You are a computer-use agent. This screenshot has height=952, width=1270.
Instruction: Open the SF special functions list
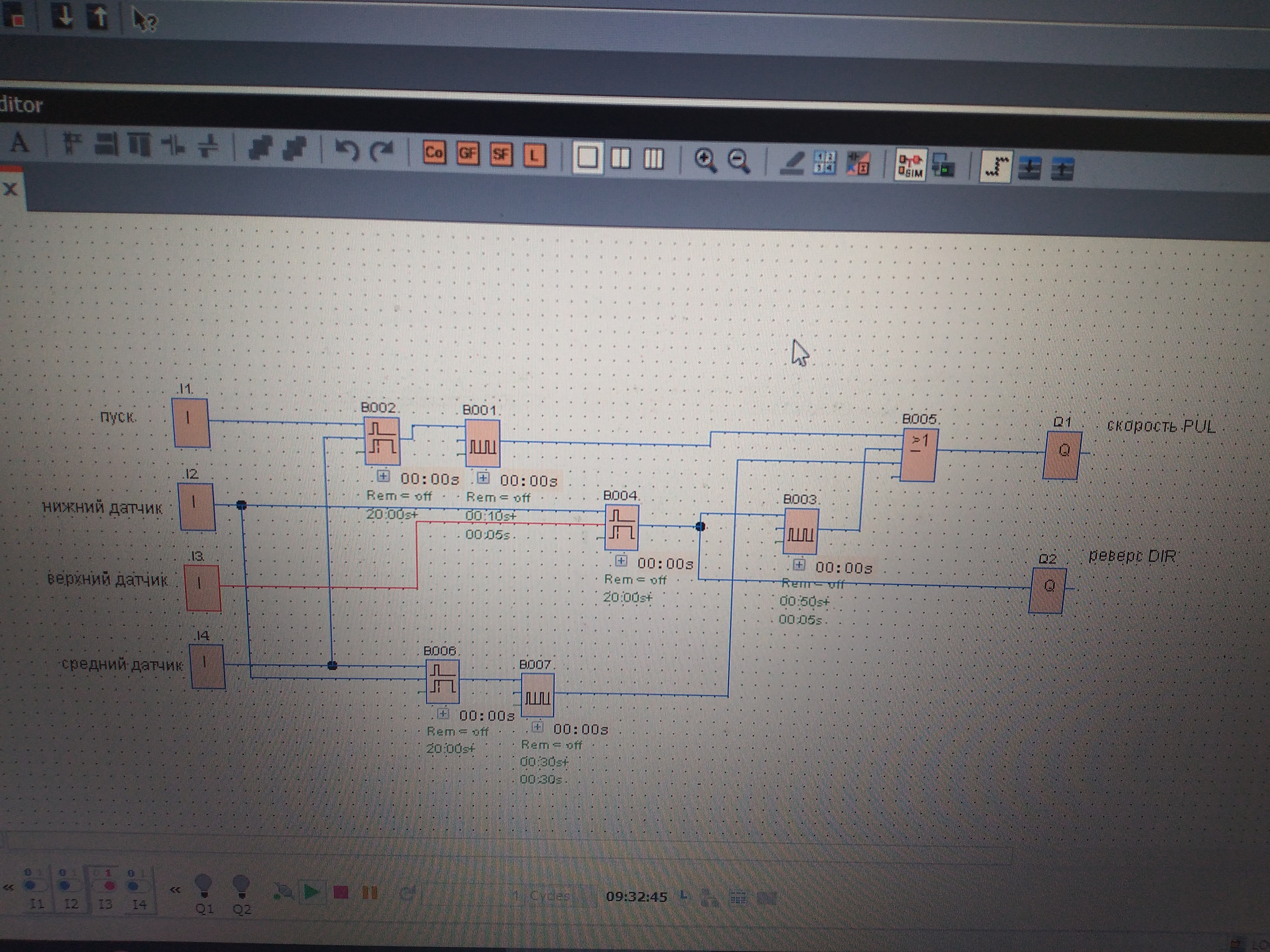coord(501,154)
